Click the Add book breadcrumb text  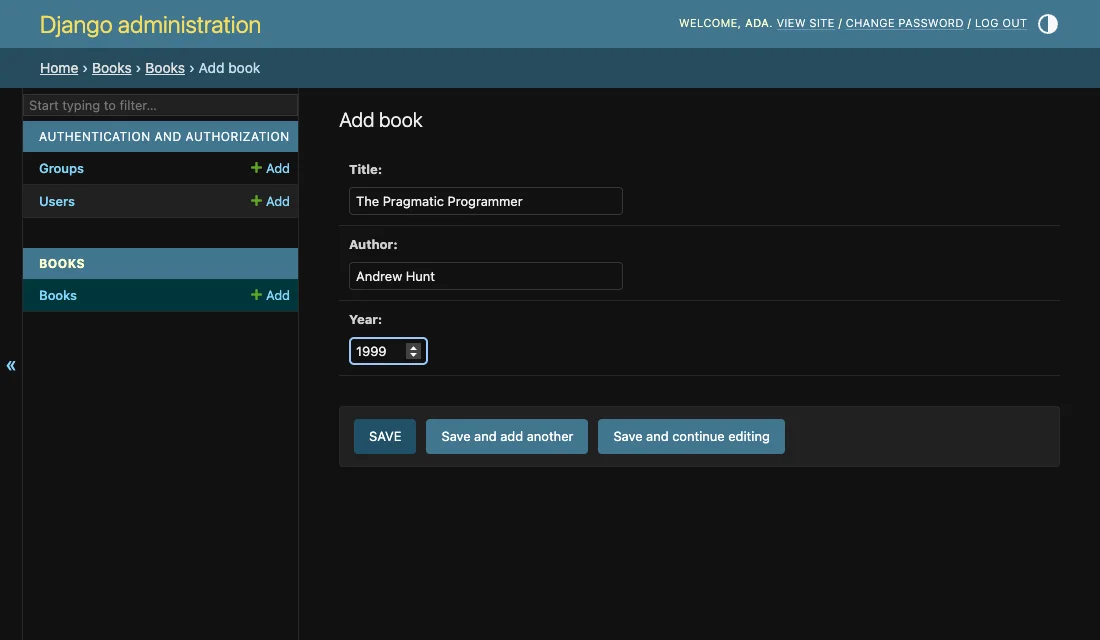[x=229, y=68]
